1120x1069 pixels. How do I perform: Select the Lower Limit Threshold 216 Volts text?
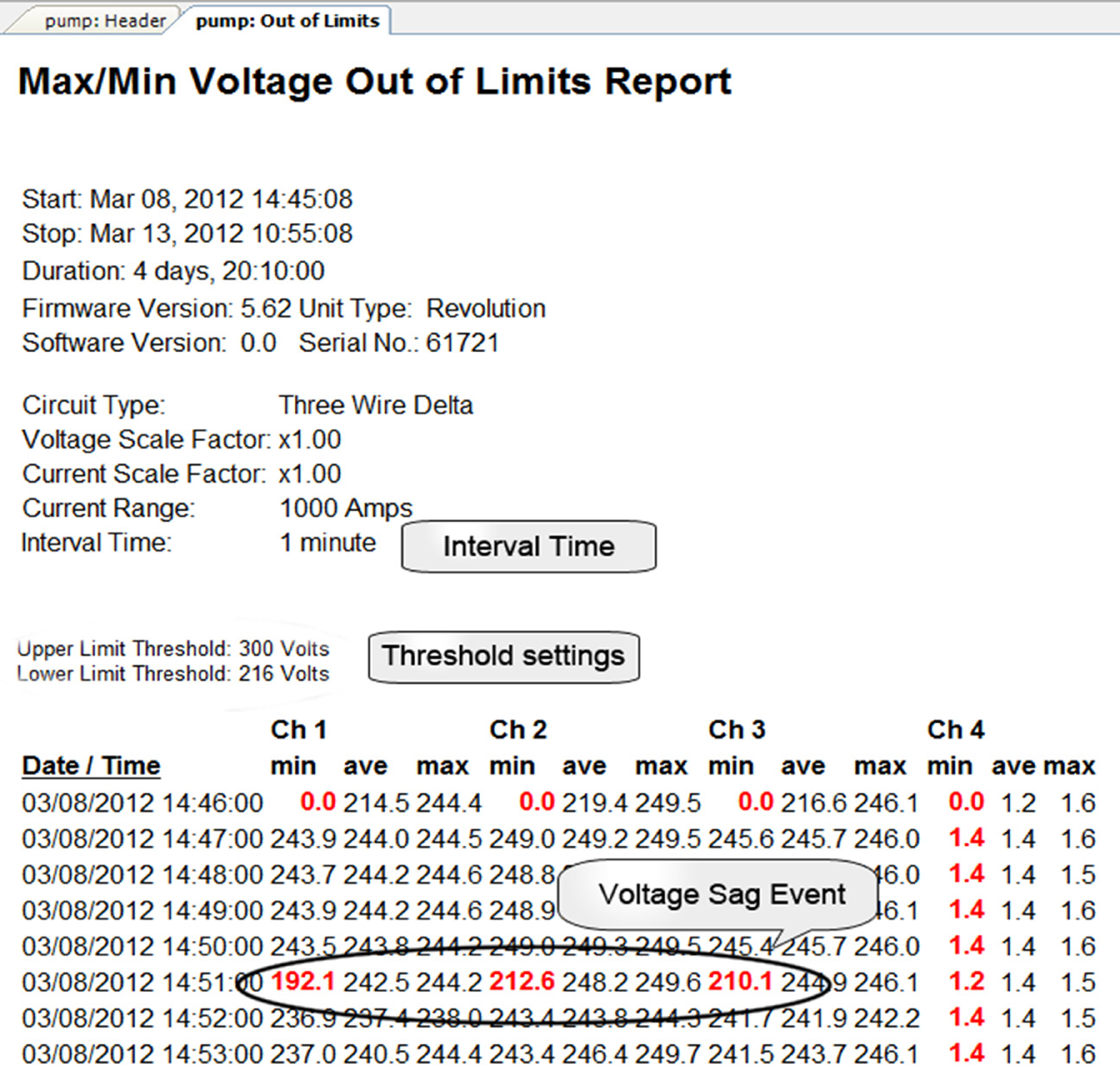click(x=173, y=674)
